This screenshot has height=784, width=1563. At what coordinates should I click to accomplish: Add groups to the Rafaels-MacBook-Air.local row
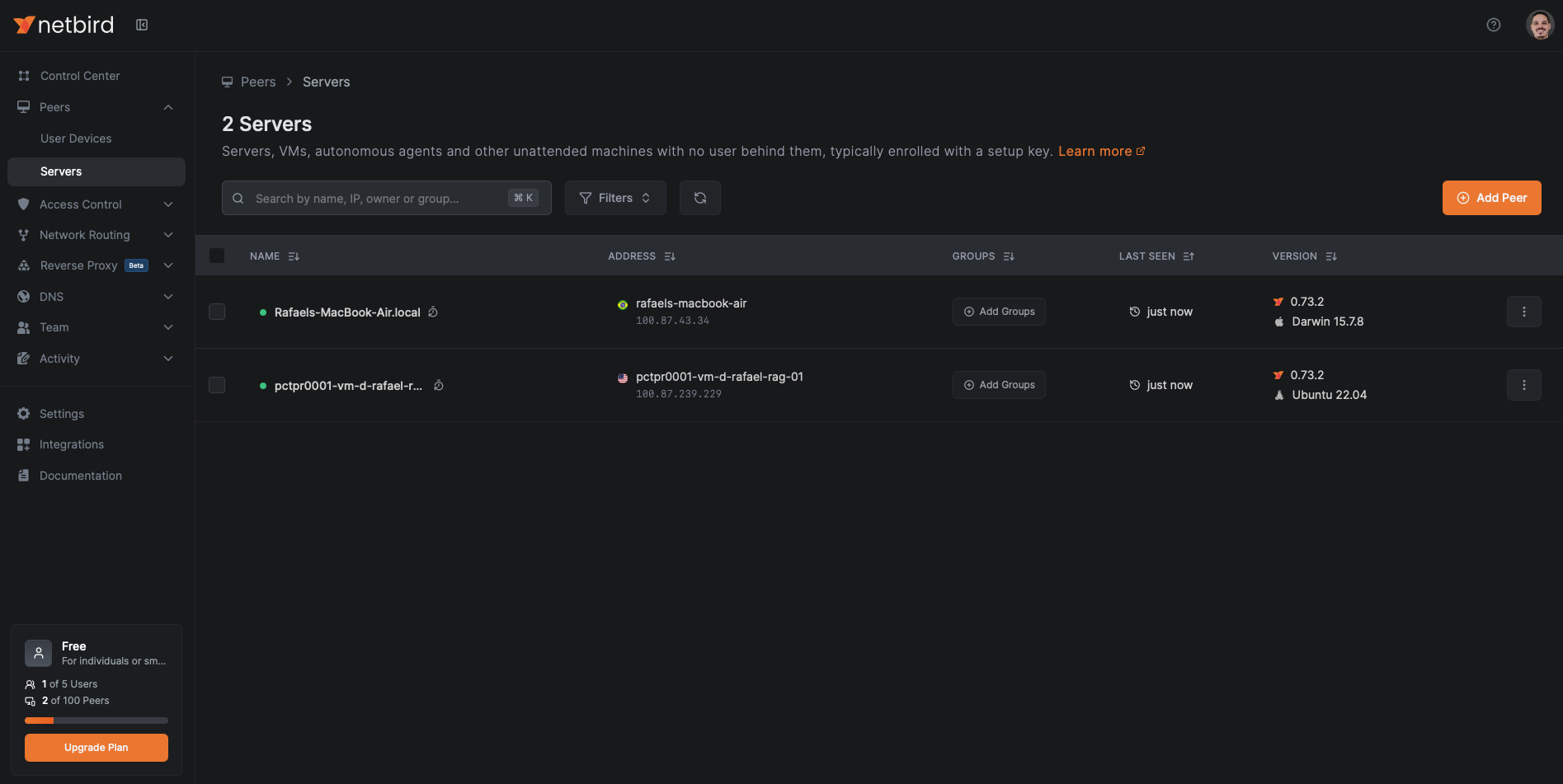pos(999,312)
